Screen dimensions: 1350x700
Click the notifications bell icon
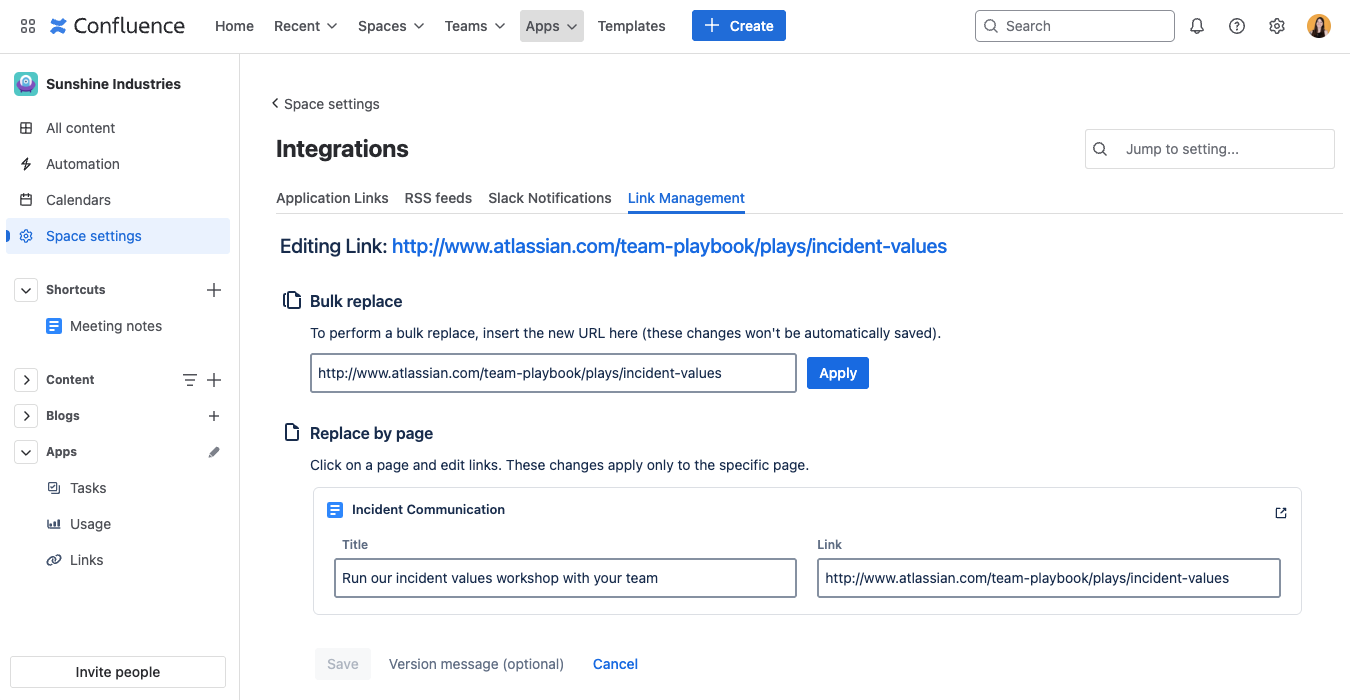(1196, 26)
